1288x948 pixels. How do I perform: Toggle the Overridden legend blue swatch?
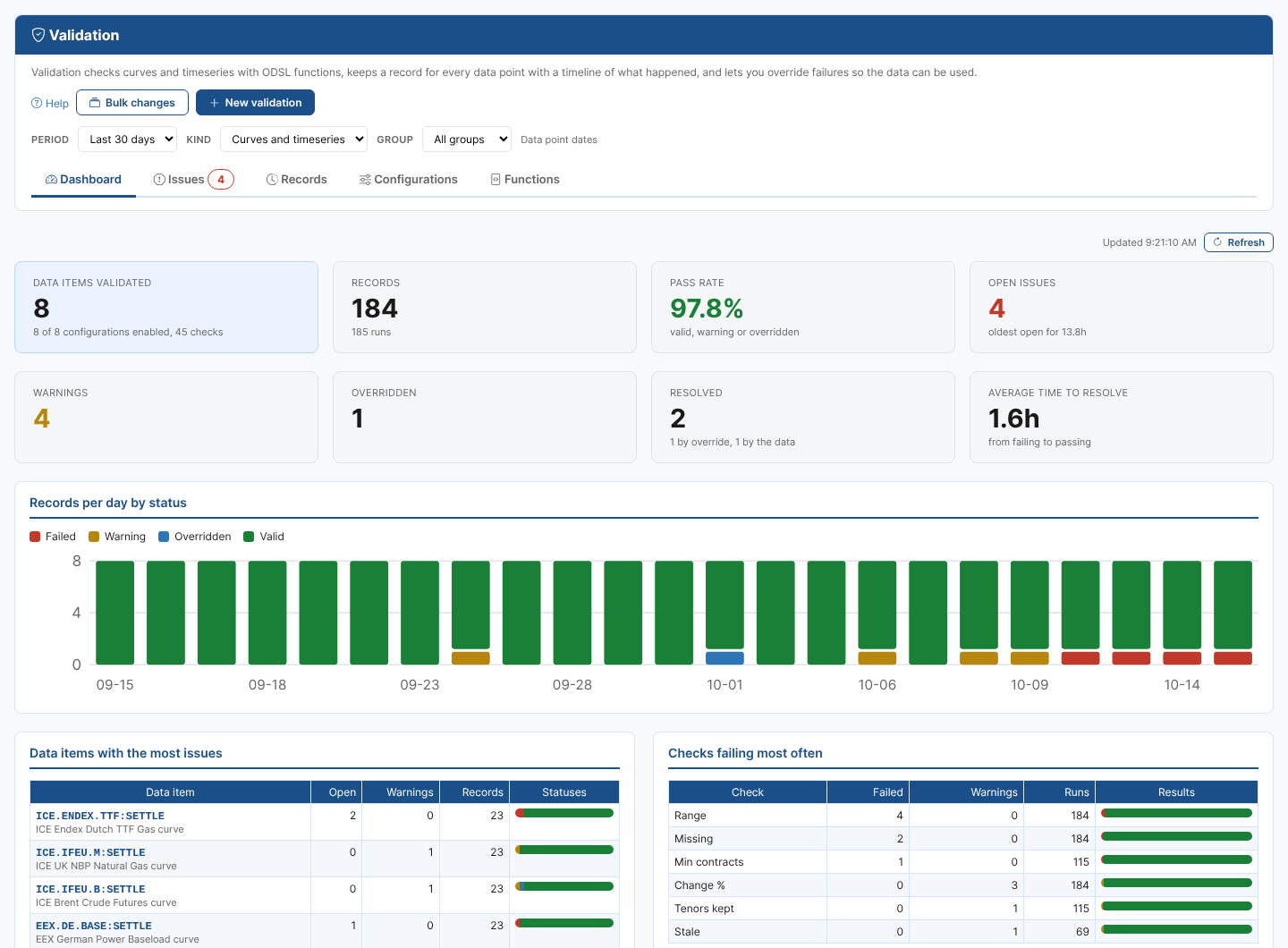164,537
